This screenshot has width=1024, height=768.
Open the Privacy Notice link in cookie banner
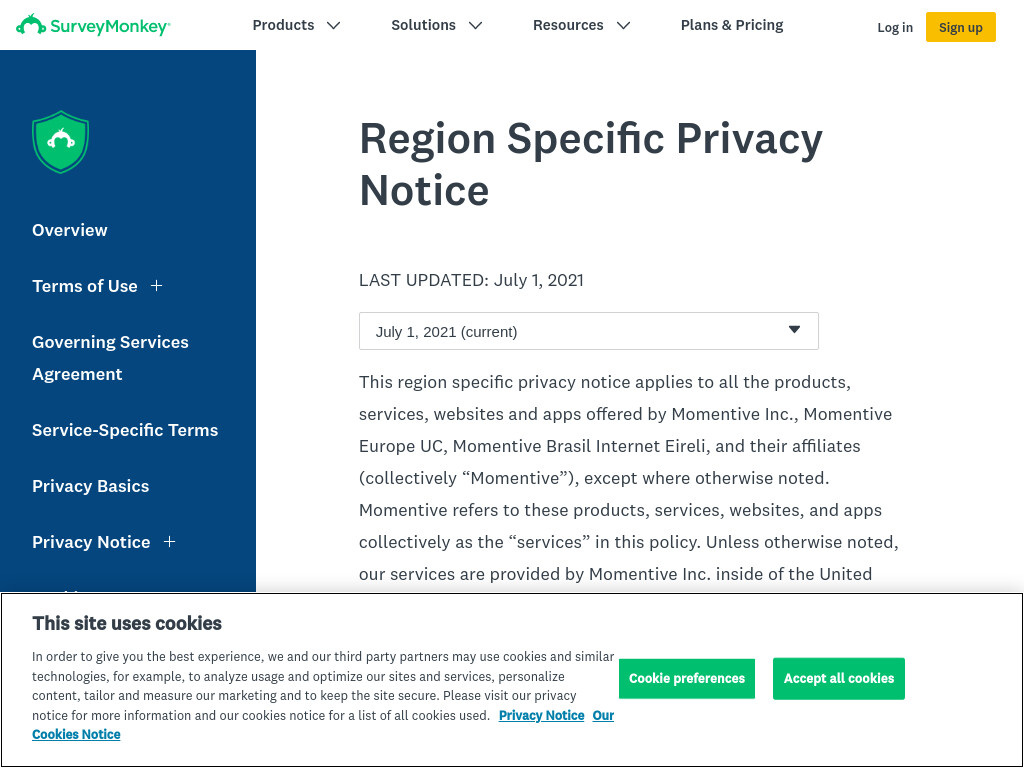click(x=541, y=715)
